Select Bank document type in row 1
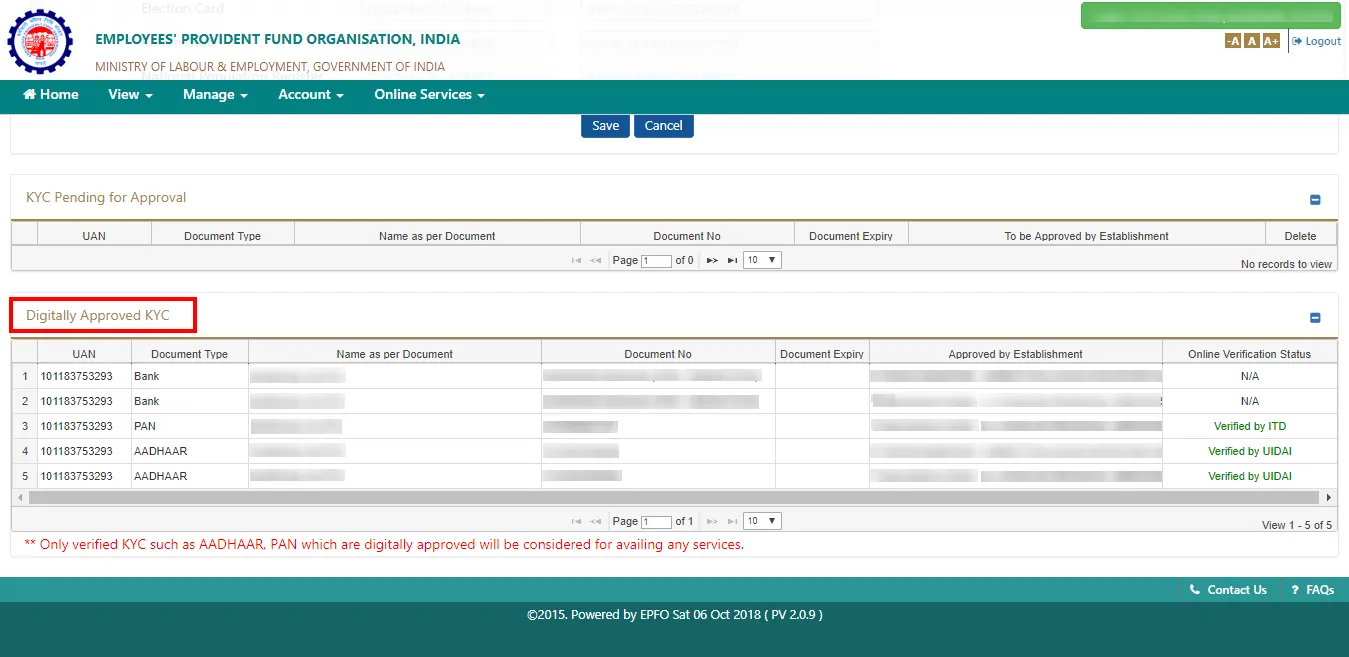 pos(190,376)
